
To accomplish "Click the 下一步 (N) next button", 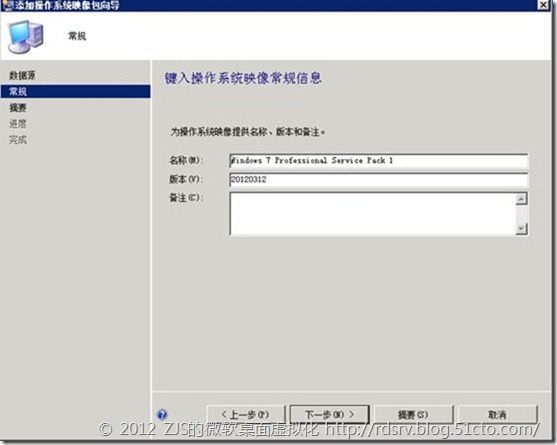I will click(330, 414).
